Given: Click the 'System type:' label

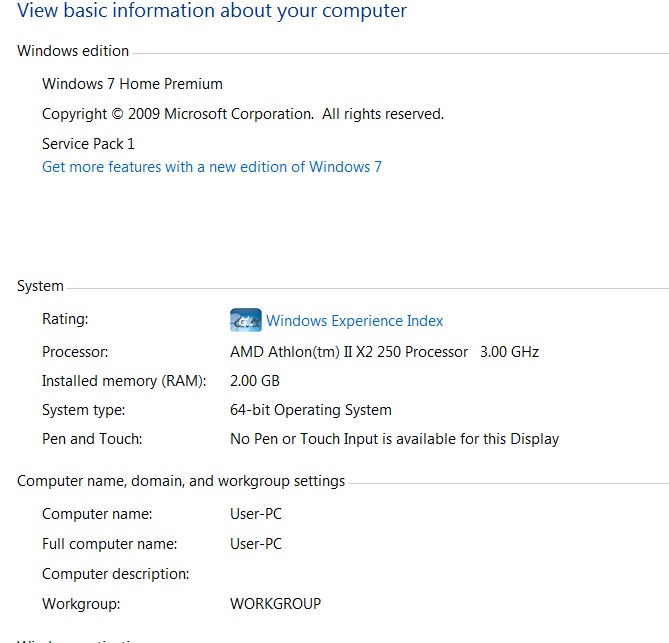Looking at the screenshot, I should click(x=84, y=410).
